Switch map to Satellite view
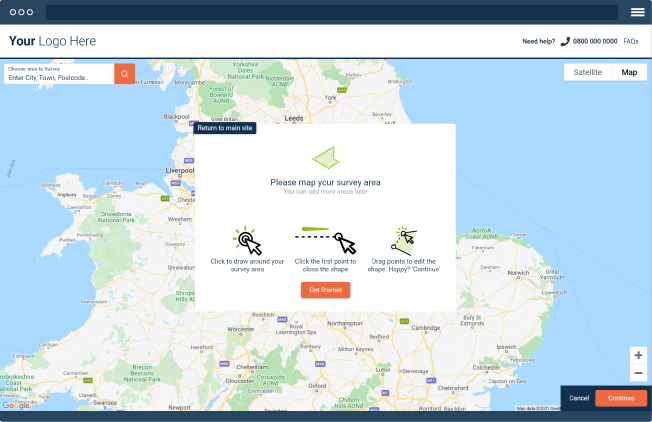652x422 pixels. (588, 72)
